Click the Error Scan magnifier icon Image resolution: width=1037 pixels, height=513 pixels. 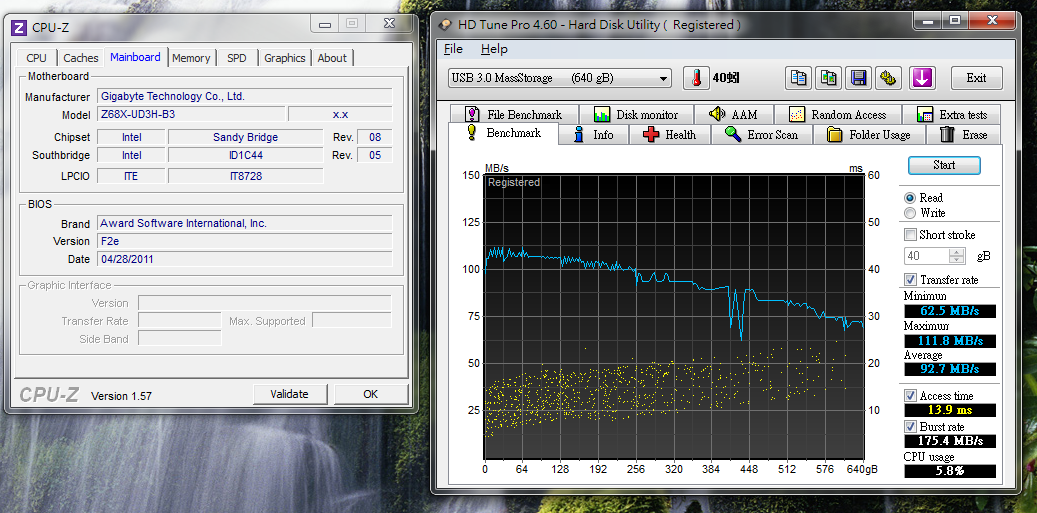pos(732,134)
